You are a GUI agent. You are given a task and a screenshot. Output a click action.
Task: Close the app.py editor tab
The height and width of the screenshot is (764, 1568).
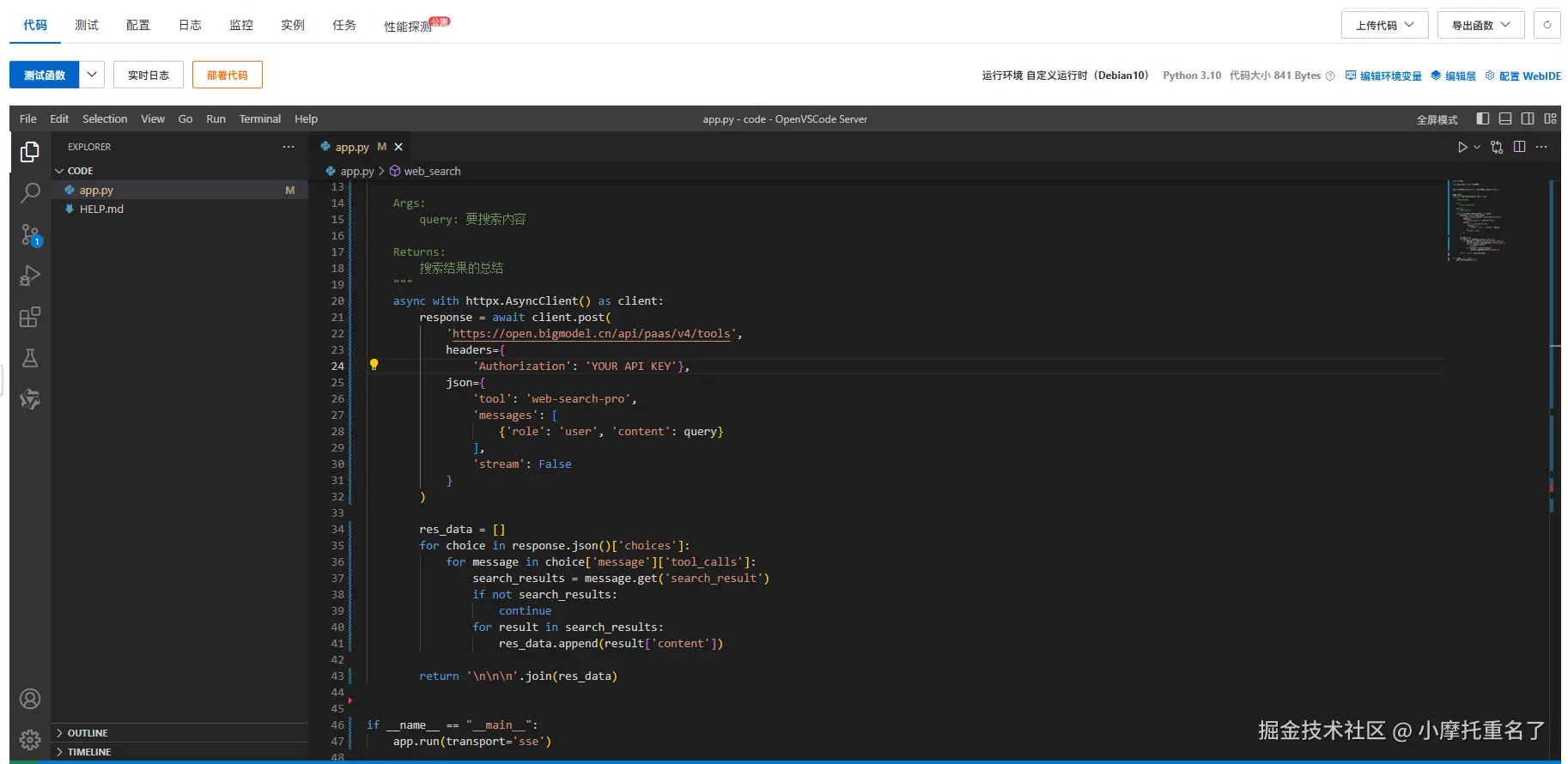(x=398, y=147)
